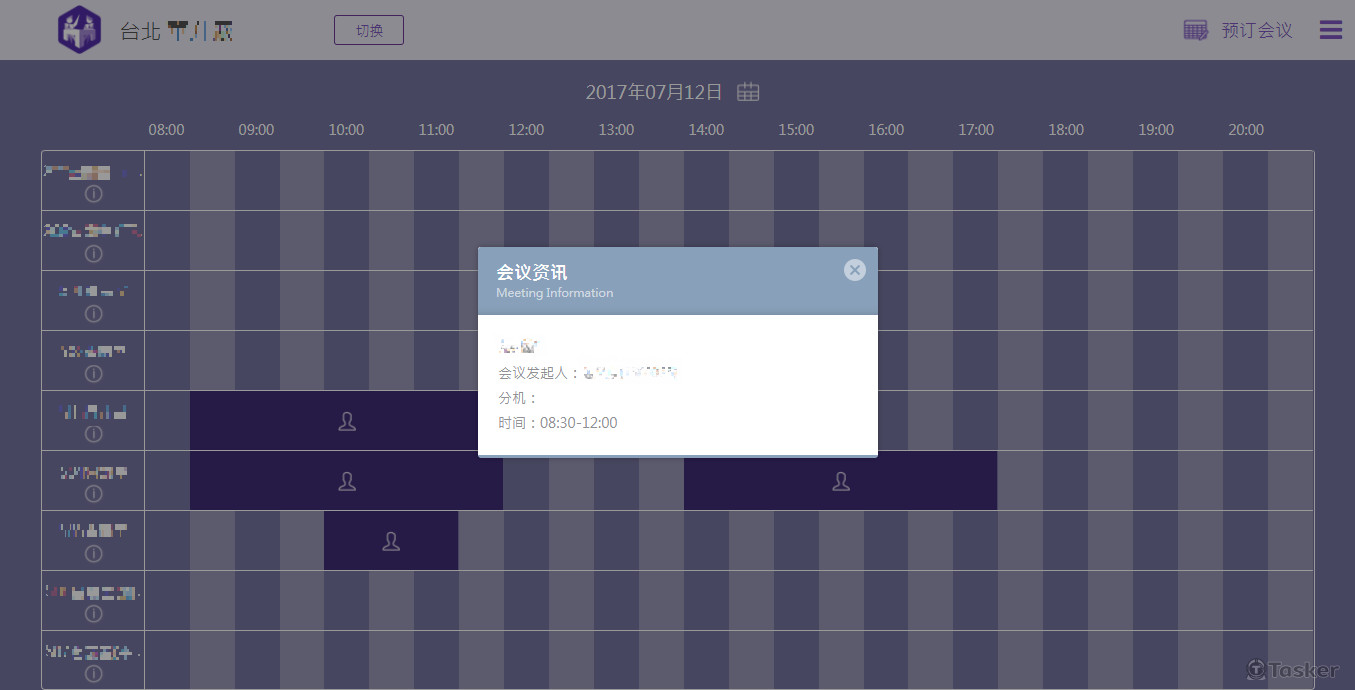Open info icon of the sixth room row
The image size is (1355, 690).
[94, 494]
